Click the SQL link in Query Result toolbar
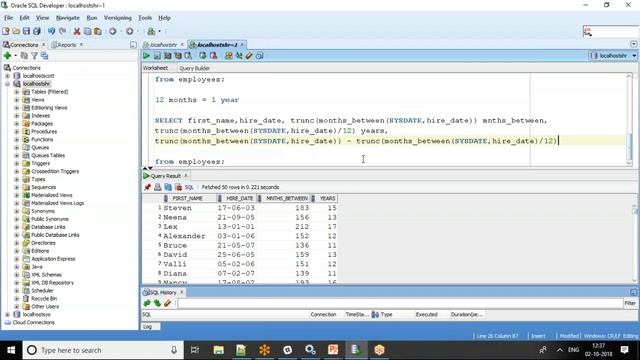The image size is (640, 360). pyautogui.click(x=189, y=187)
